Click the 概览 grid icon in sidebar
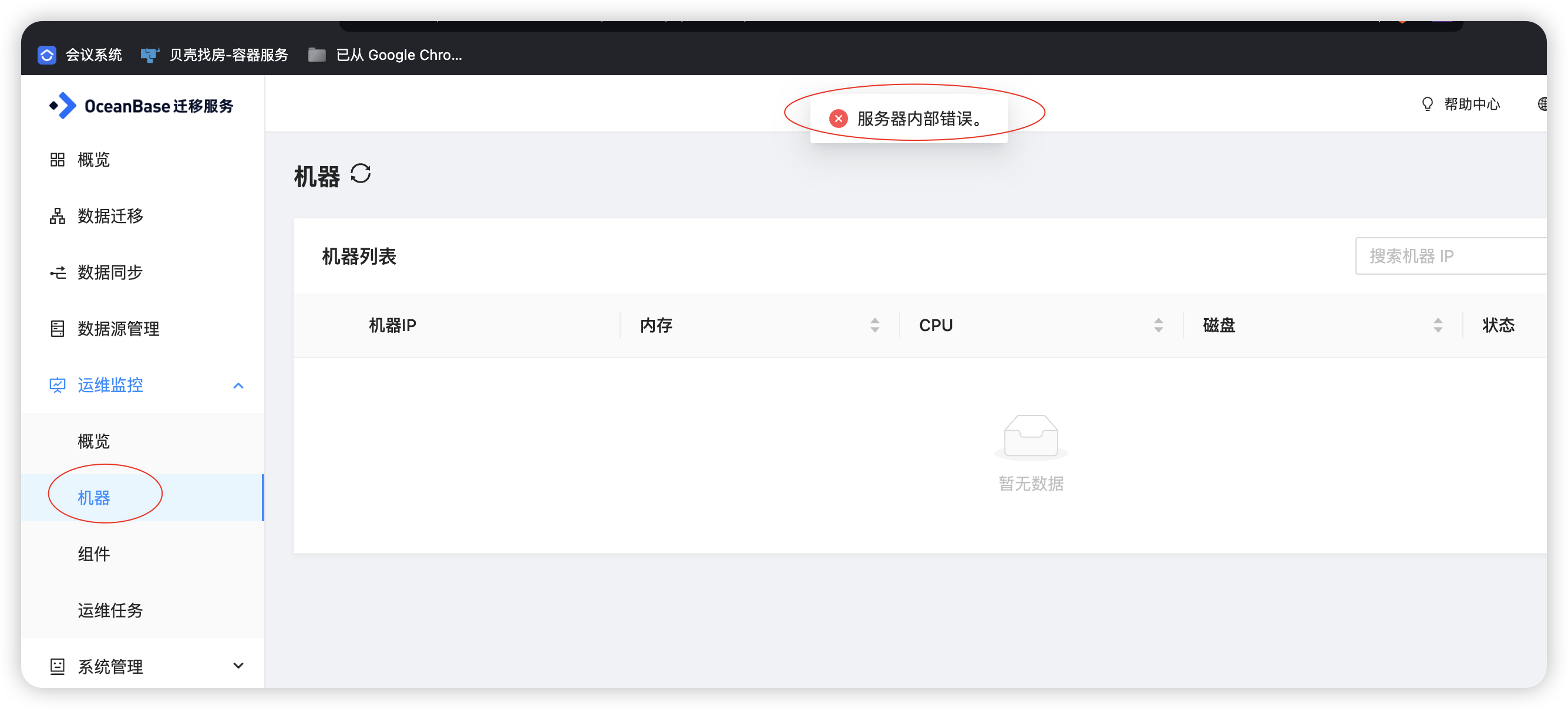This screenshot has width=1568, height=709. tap(57, 160)
